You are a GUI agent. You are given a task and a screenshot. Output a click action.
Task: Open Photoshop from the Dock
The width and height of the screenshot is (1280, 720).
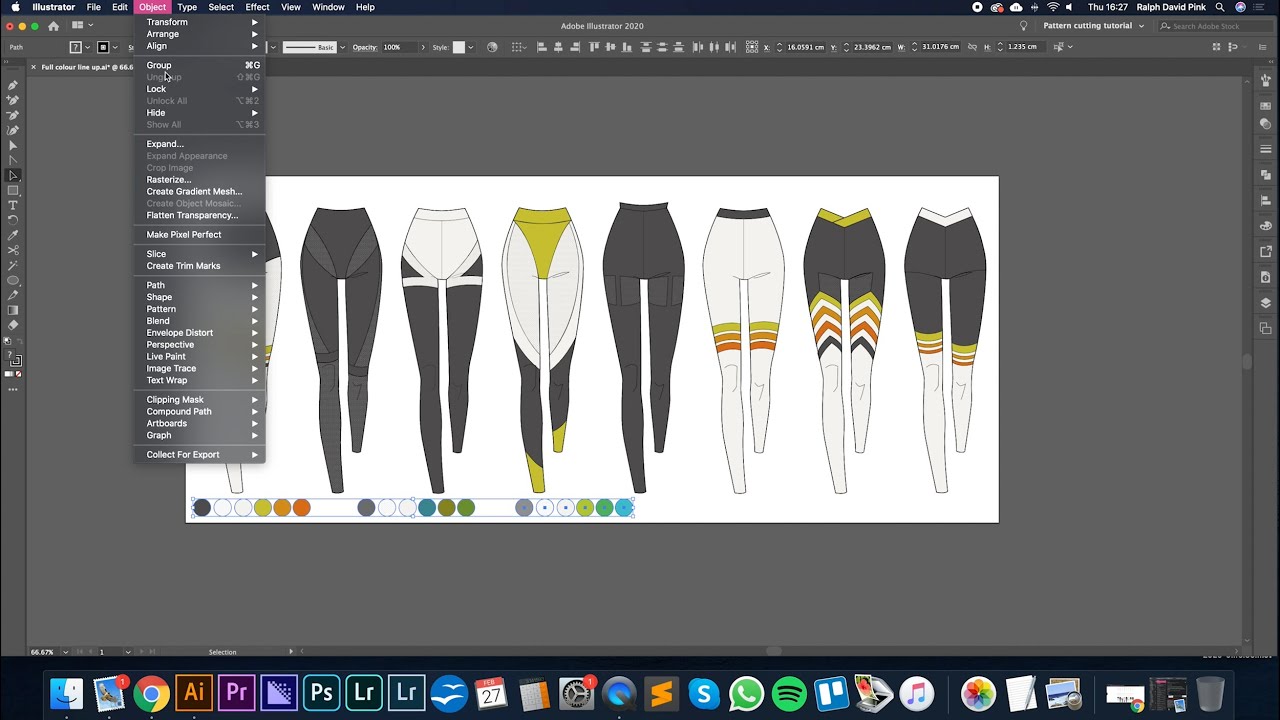click(x=322, y=692)
